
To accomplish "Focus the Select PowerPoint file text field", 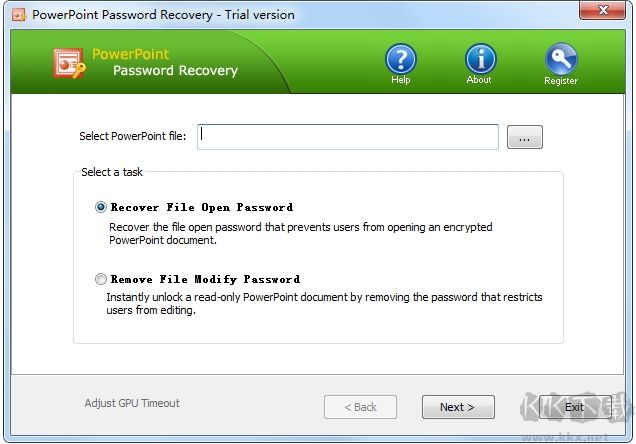I will coord(347,137).
